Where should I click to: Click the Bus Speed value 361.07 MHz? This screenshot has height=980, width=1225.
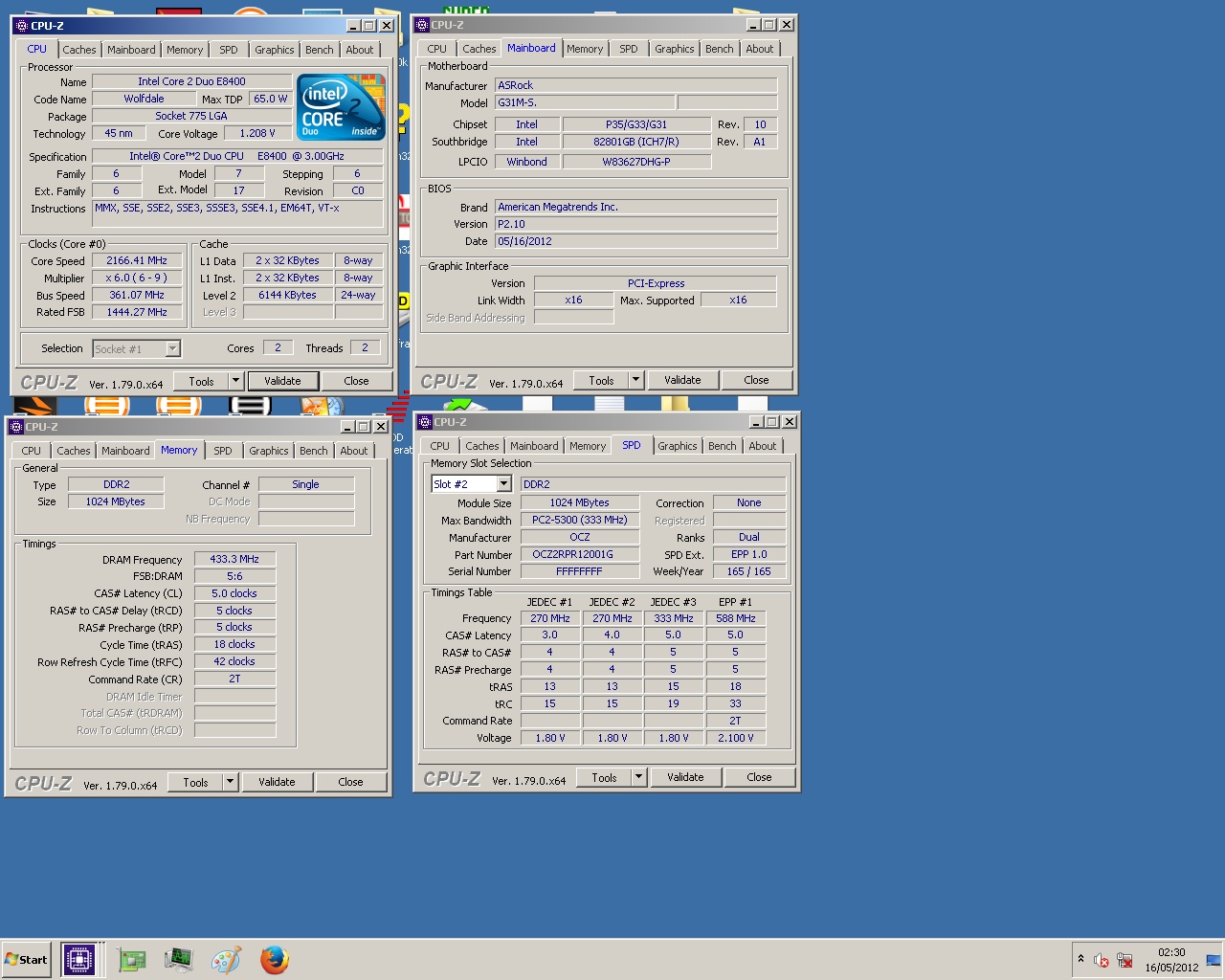pos(137,295)
